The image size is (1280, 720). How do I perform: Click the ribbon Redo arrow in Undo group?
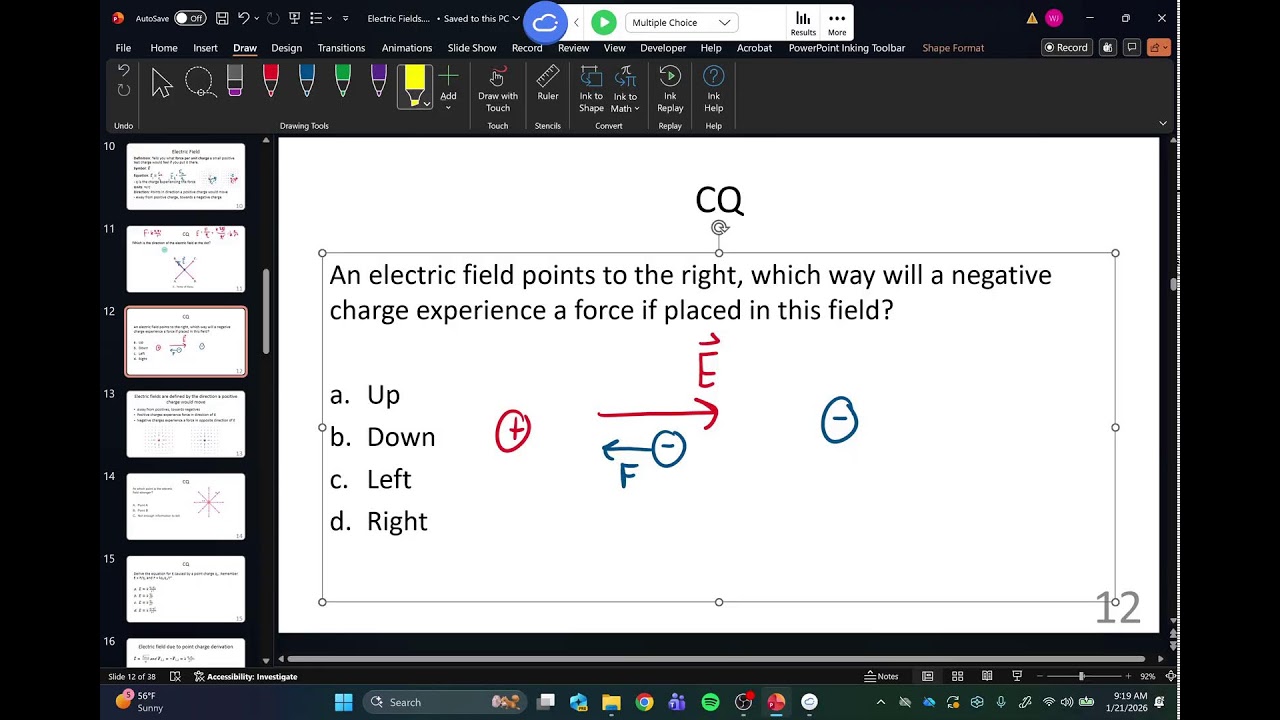pos(124,90)
